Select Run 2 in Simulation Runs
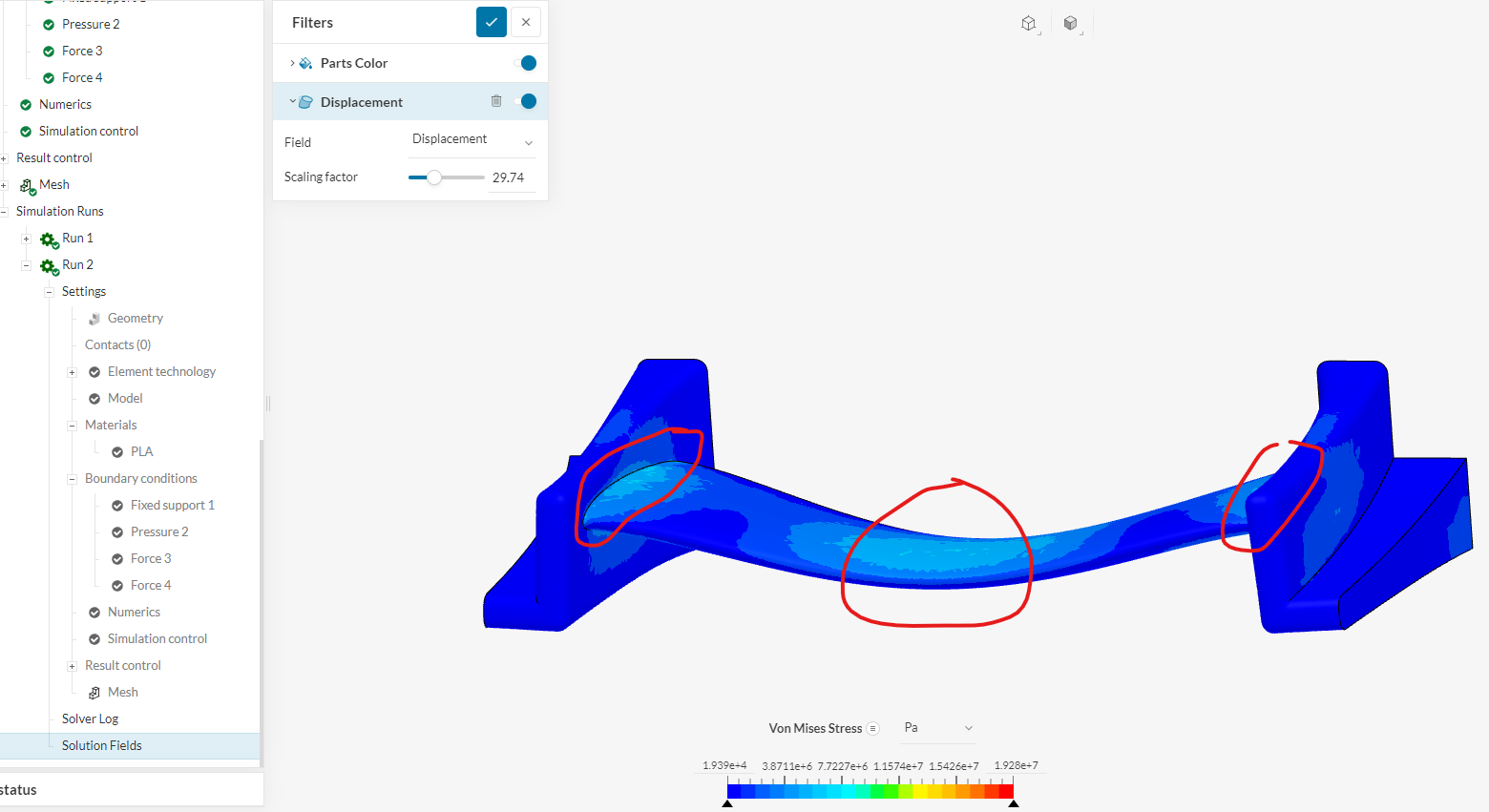Viewport: 1489px width, 812px height. click(77, 265)
